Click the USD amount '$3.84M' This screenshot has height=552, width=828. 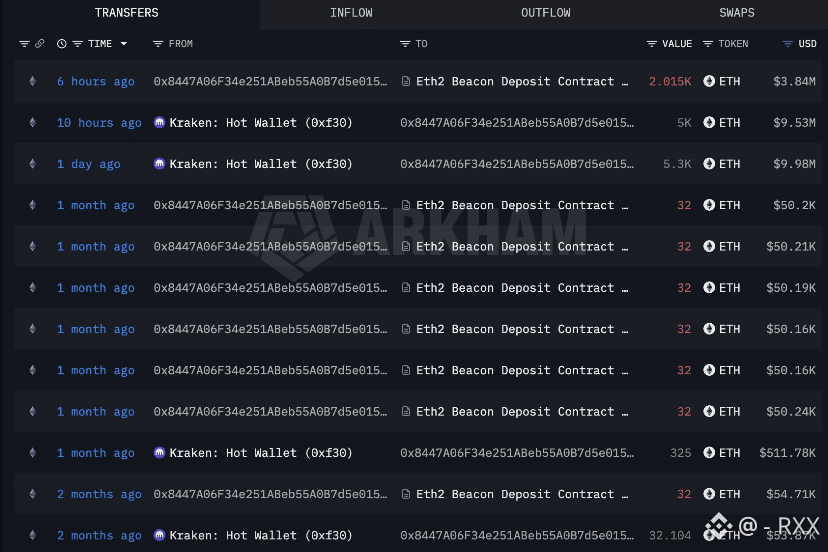794,81
